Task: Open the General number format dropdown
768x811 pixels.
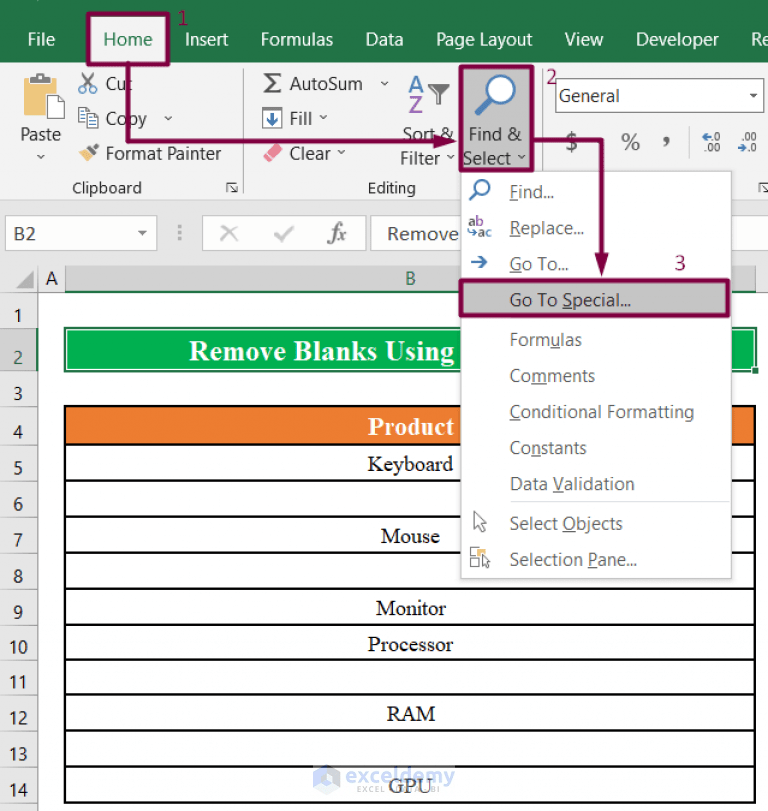Action: tap(753, 96)
